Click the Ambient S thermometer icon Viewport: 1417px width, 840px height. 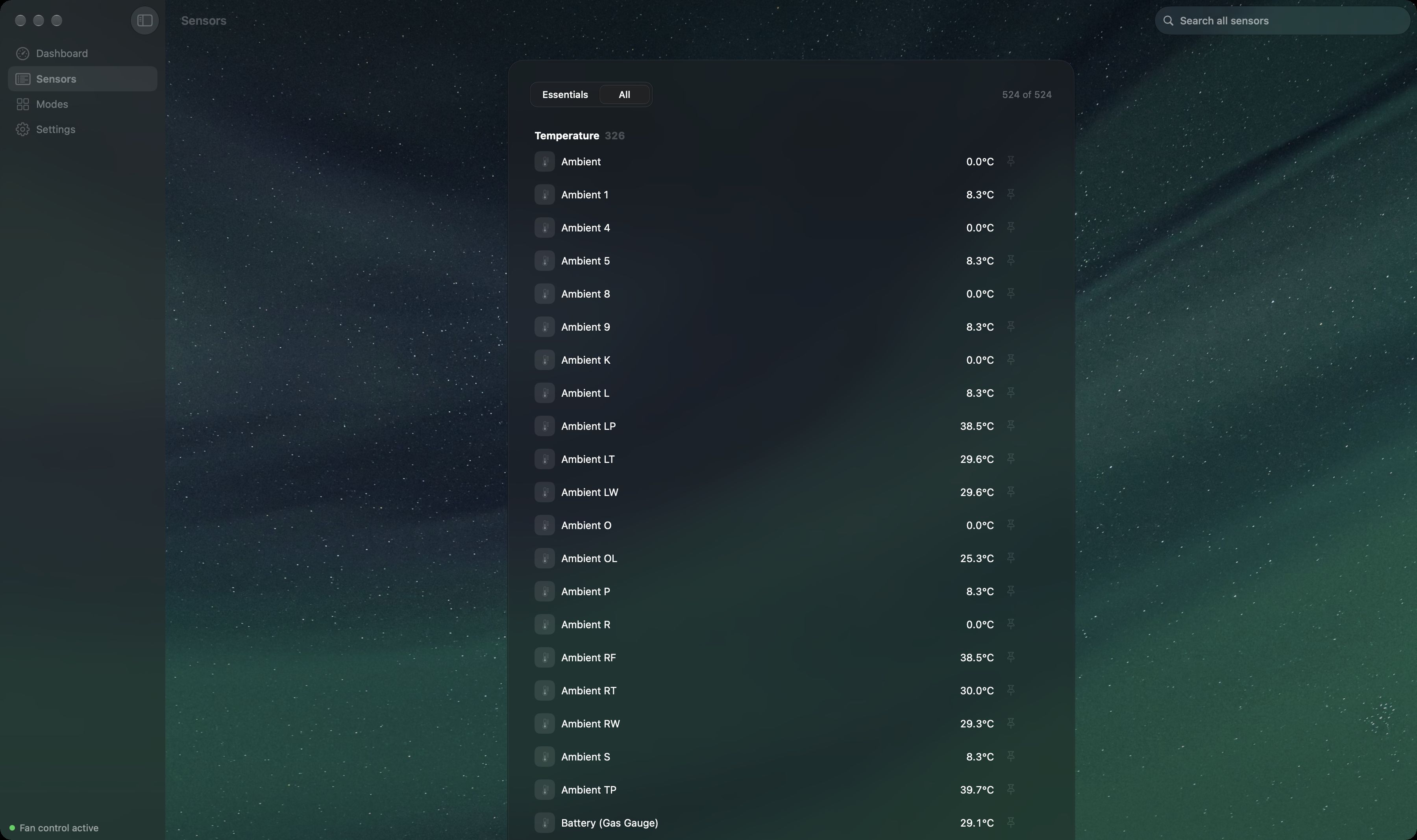coord(544,757)
